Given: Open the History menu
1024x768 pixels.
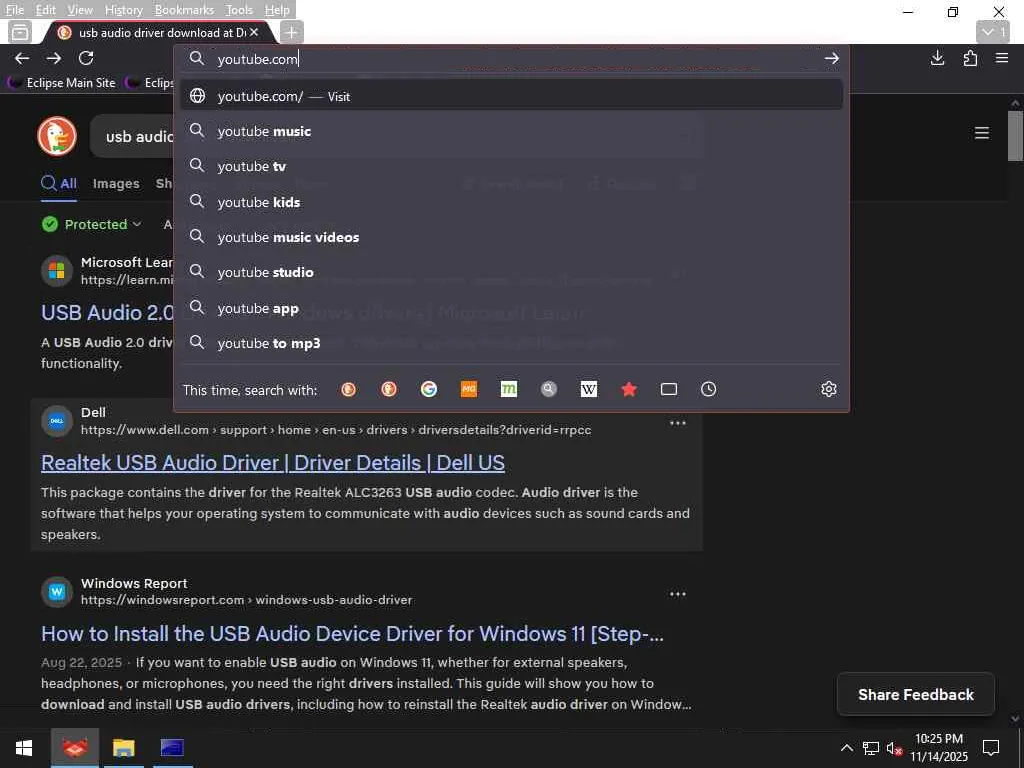Looking at the screenshot, I should (123, 10).
